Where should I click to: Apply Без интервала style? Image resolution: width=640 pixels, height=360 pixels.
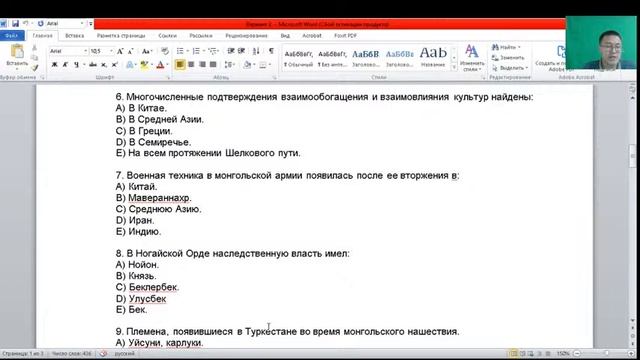click(332, 58)
